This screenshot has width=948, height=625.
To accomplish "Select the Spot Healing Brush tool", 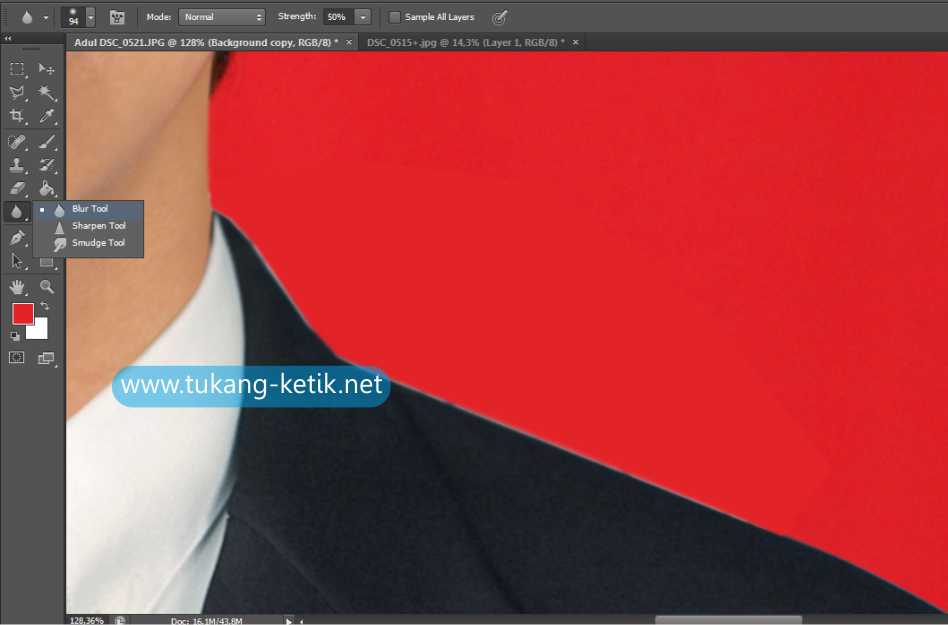I will point(16,141).
